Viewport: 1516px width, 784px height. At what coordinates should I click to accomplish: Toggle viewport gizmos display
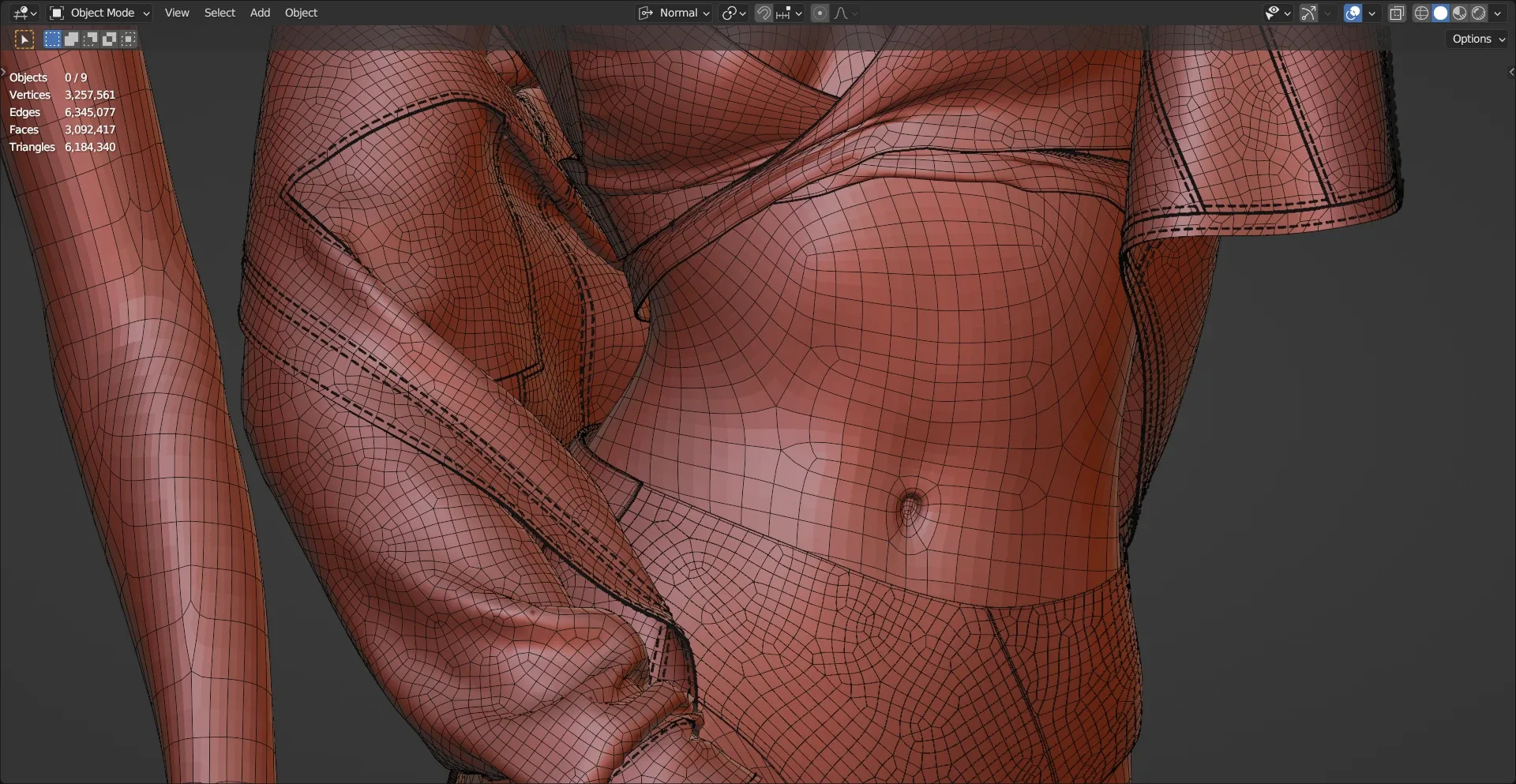coord(1308,13)
